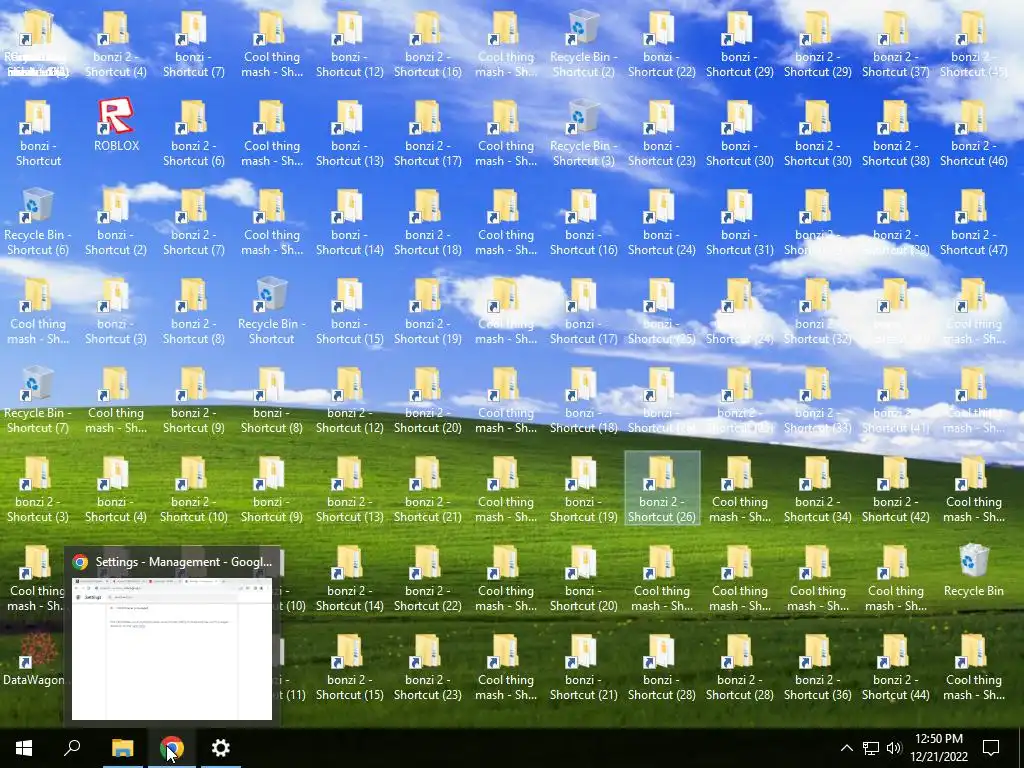Select bonzi 2 - Shortcut (17) folder
1024x768 pixels.
pos(428,133)
